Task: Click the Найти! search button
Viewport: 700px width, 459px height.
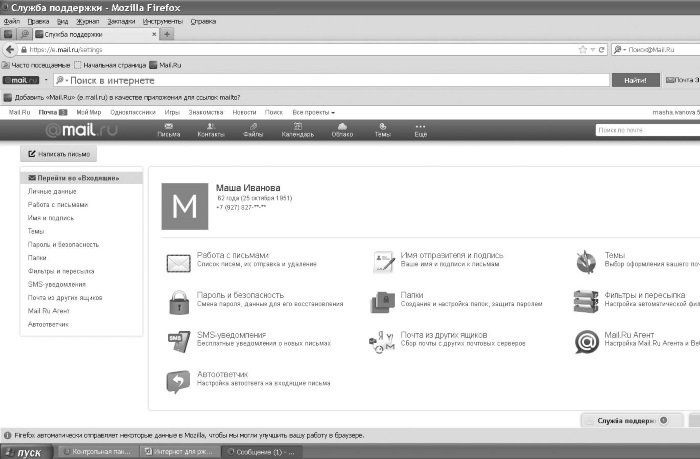Action: [x=635, y=80]
